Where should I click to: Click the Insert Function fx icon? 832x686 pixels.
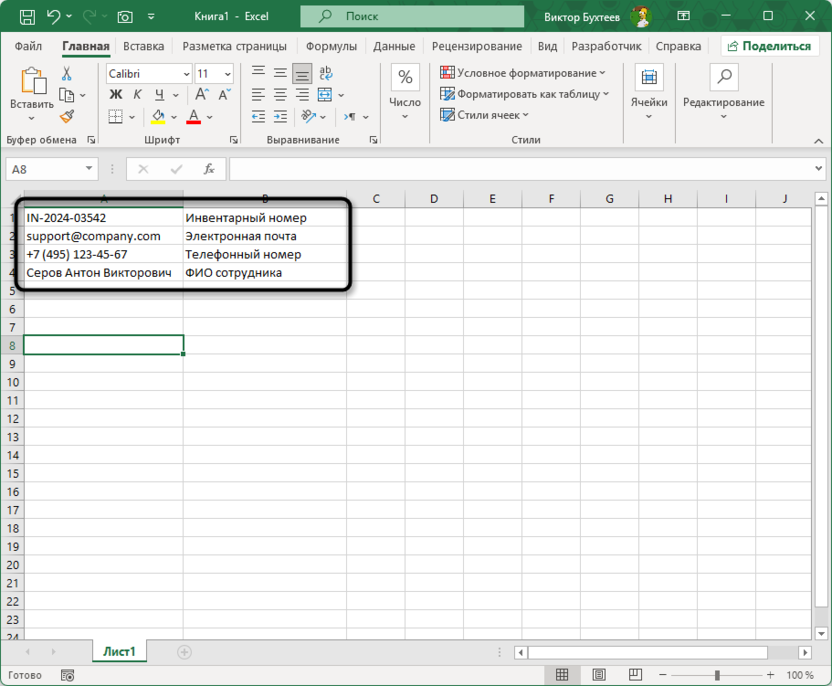click(x=208, y=170)
